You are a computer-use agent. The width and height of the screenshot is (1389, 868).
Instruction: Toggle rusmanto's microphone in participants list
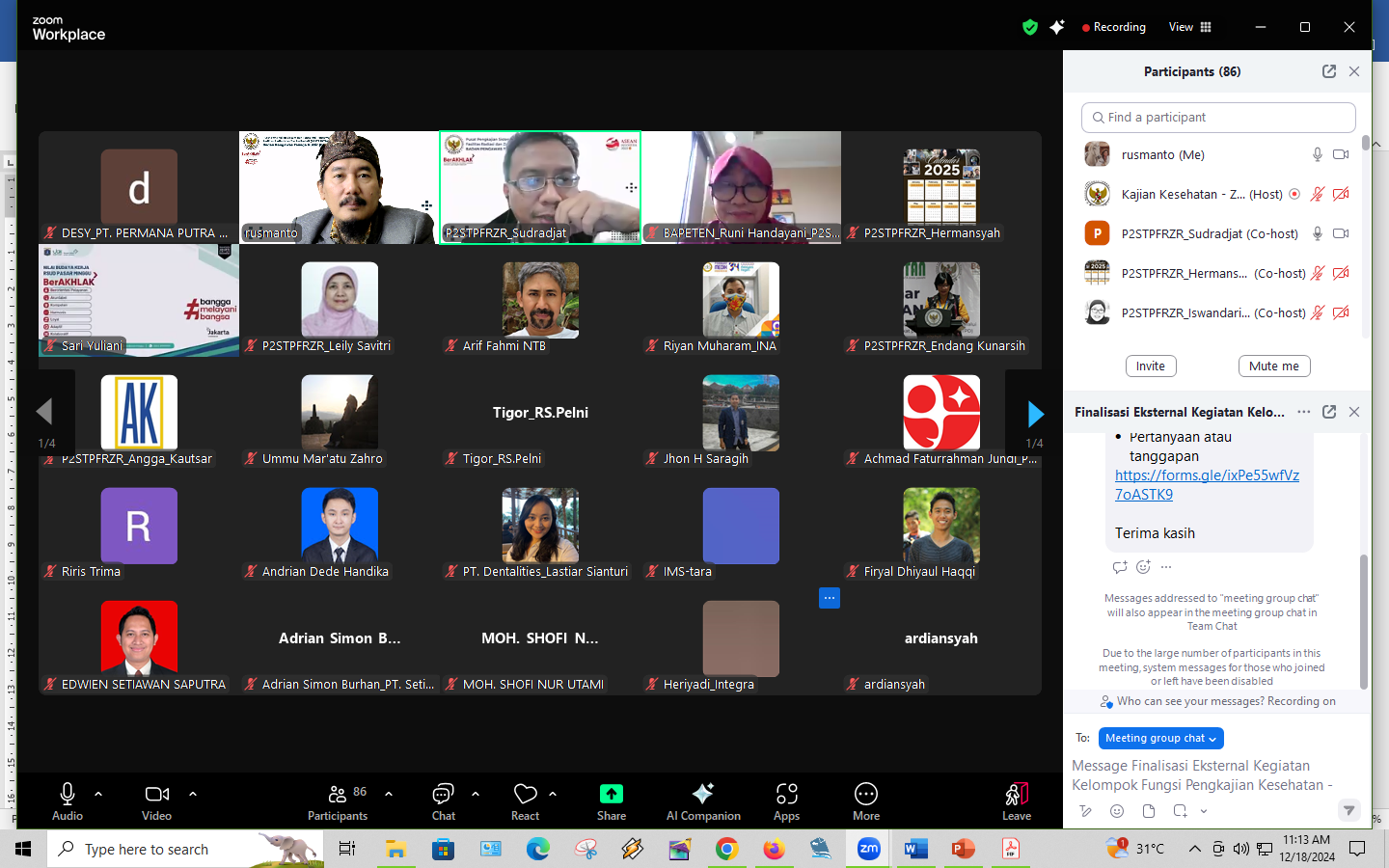[1317, 154]
